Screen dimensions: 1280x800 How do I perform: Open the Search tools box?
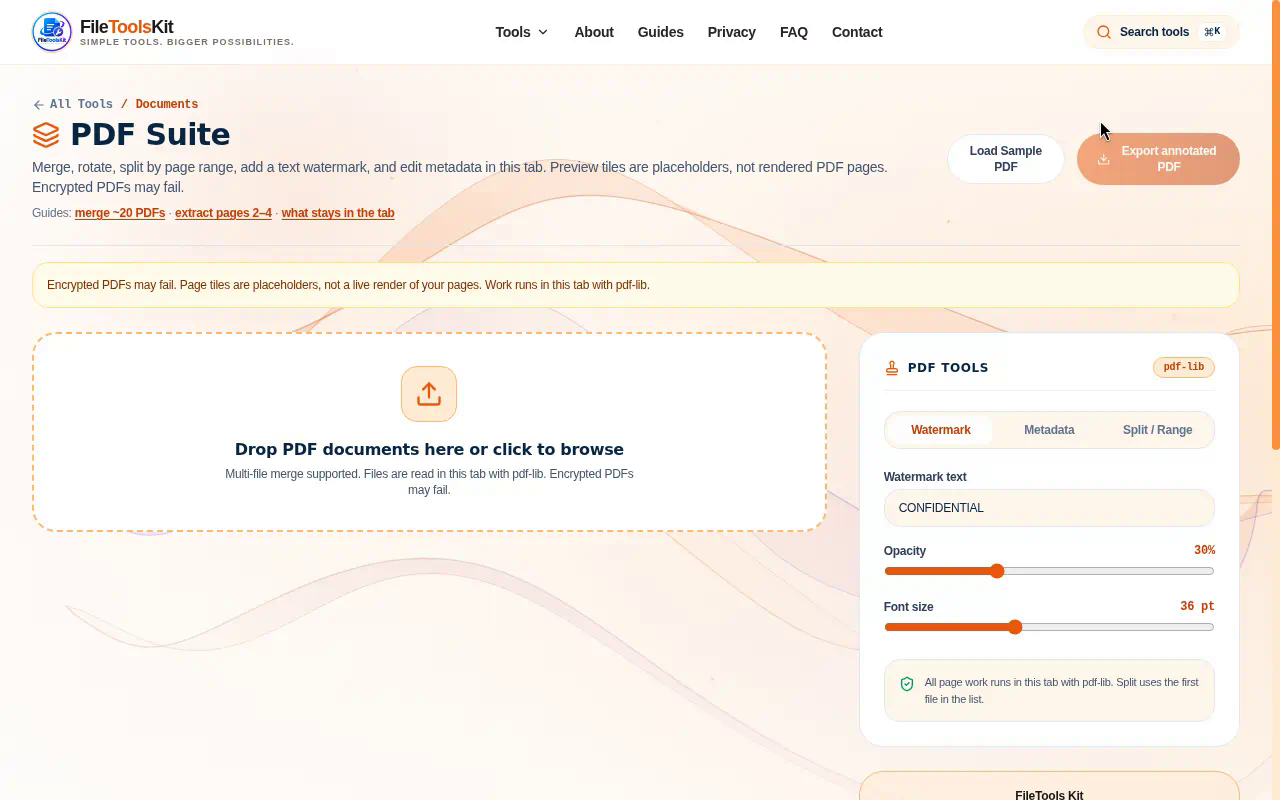tap(1161, 32)
